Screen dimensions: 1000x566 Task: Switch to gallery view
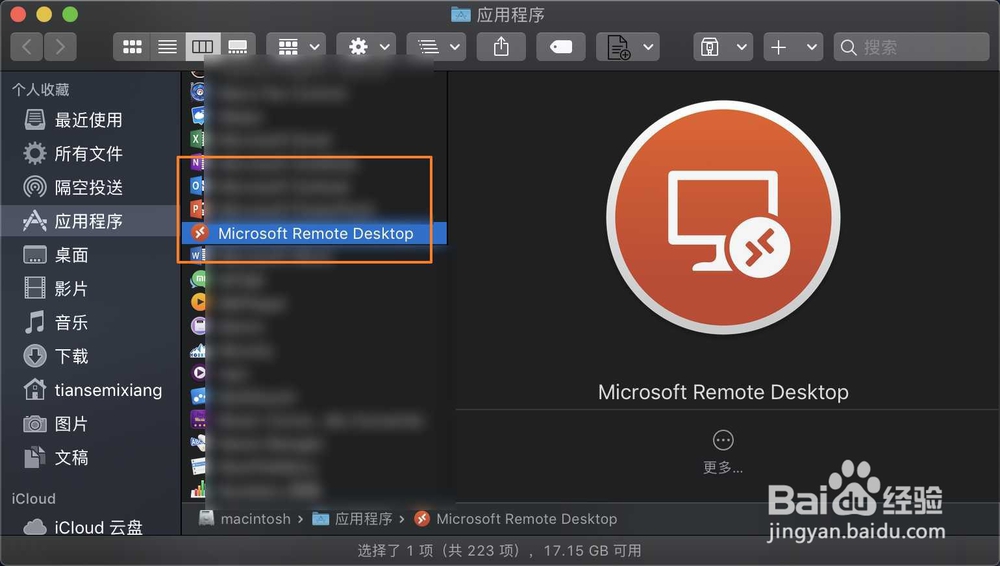238,47
